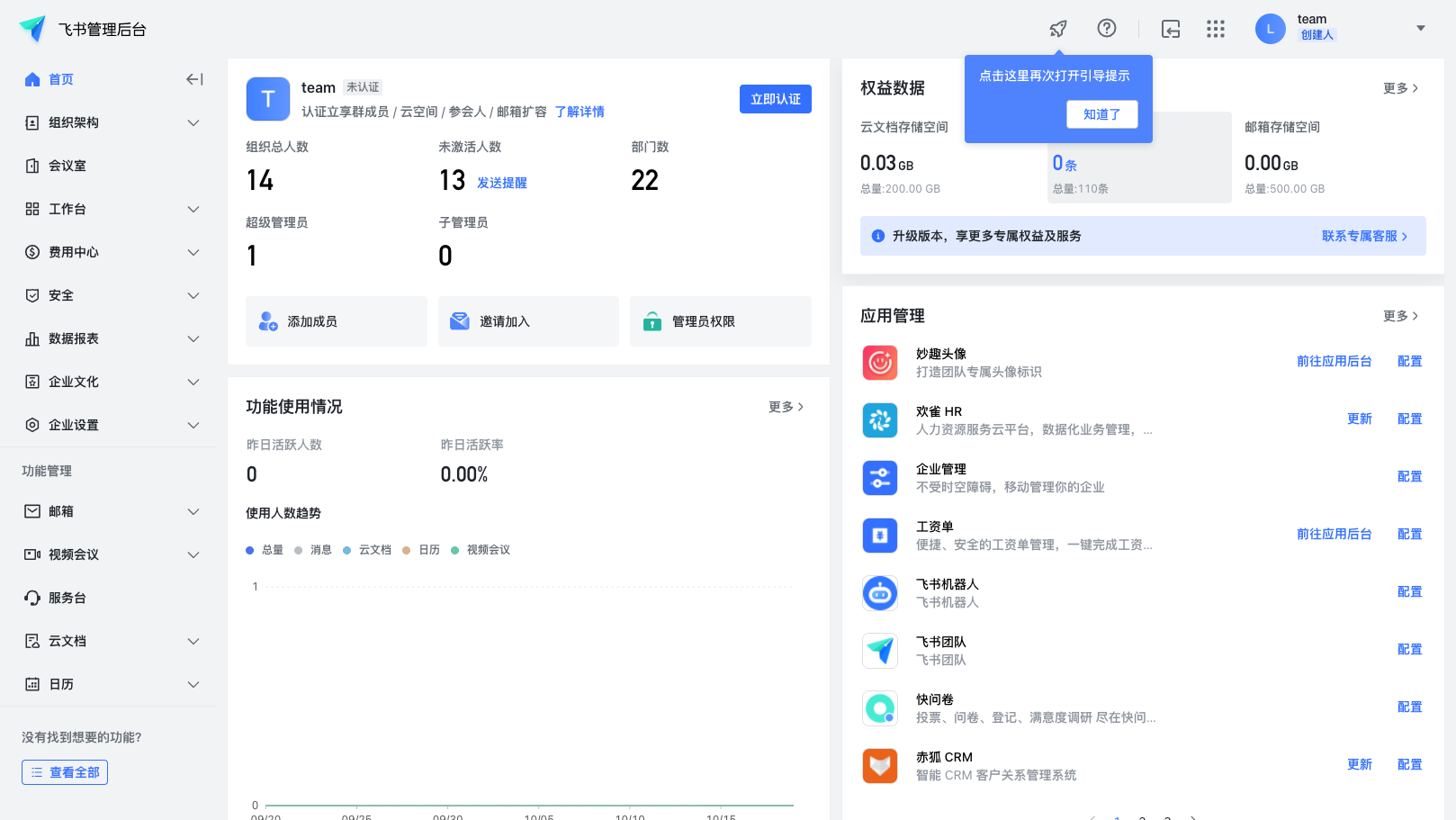1456x820 pixels.
Task: Open the announcement megaphone icon in top bar
Action: [1057, 28]
